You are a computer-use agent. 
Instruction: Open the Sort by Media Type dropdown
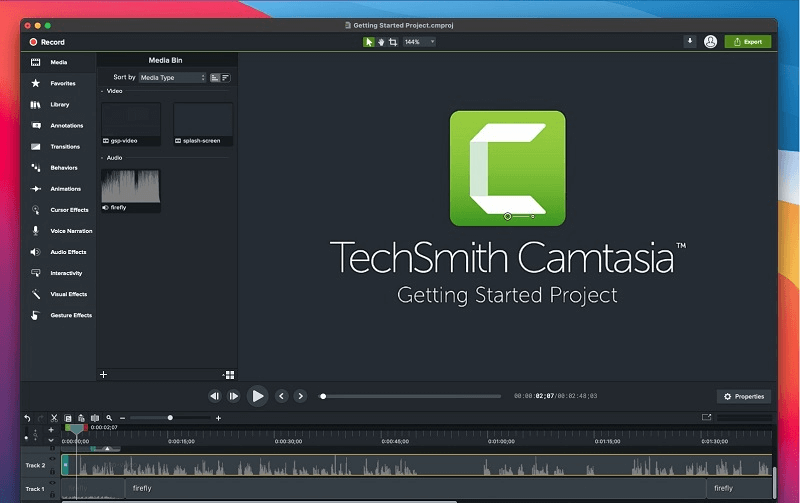(172, 78)
